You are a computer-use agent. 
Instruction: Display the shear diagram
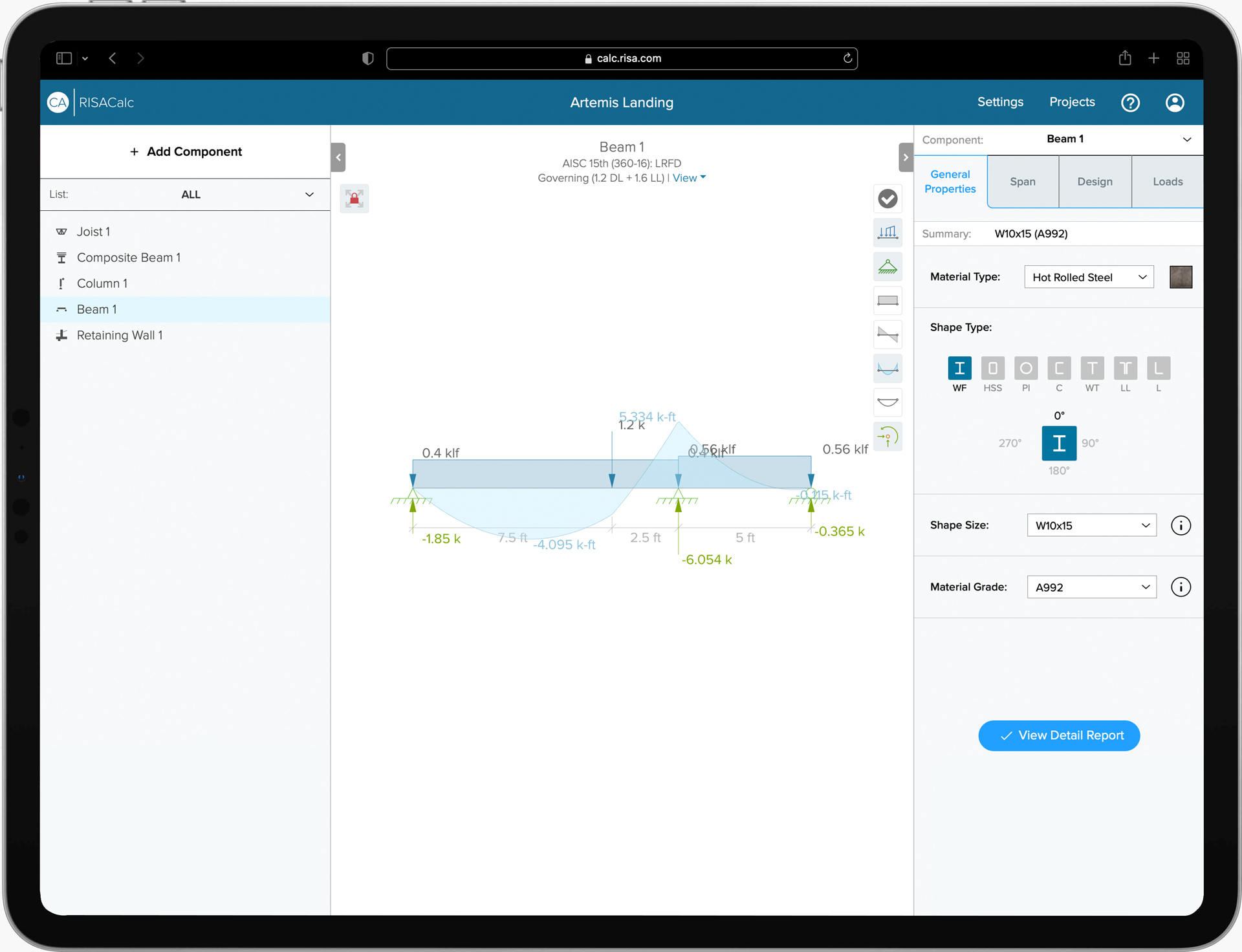click(x=888, y=334)
